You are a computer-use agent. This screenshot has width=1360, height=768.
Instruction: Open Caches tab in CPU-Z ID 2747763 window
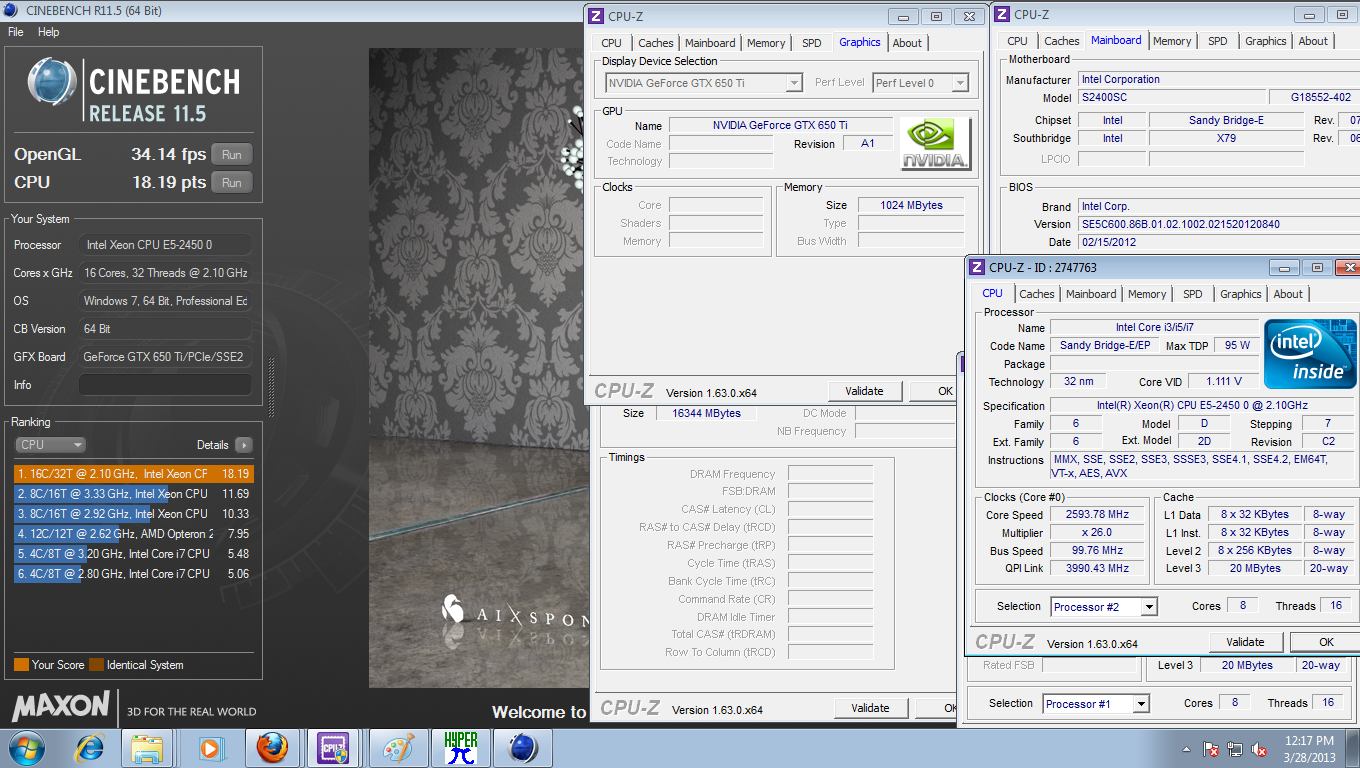click(x=1037, y=294)
